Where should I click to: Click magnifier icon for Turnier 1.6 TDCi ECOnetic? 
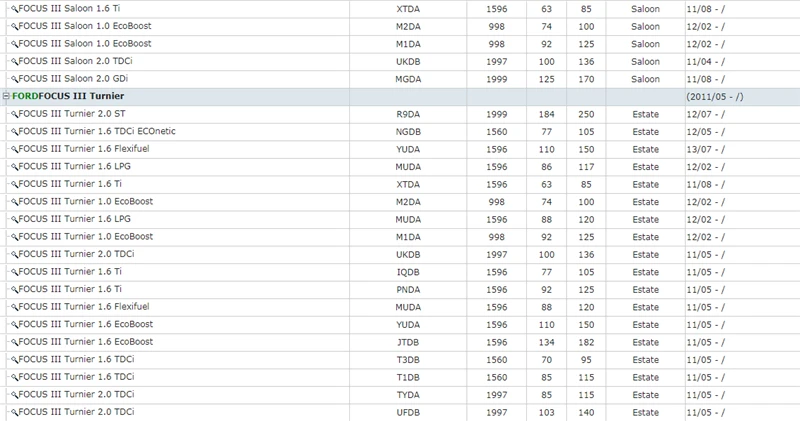14,132
